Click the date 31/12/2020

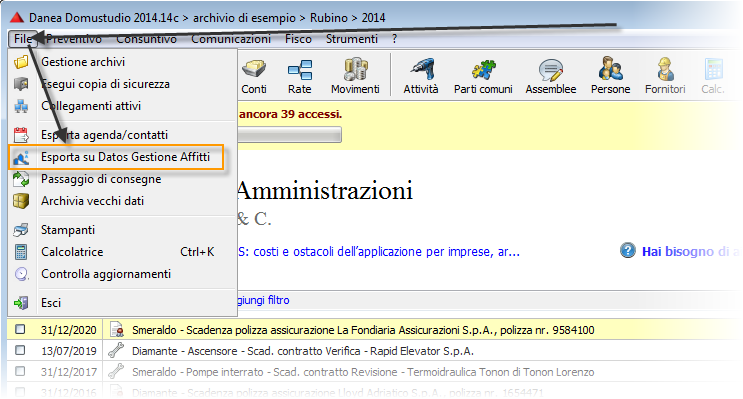coord(69,330)
